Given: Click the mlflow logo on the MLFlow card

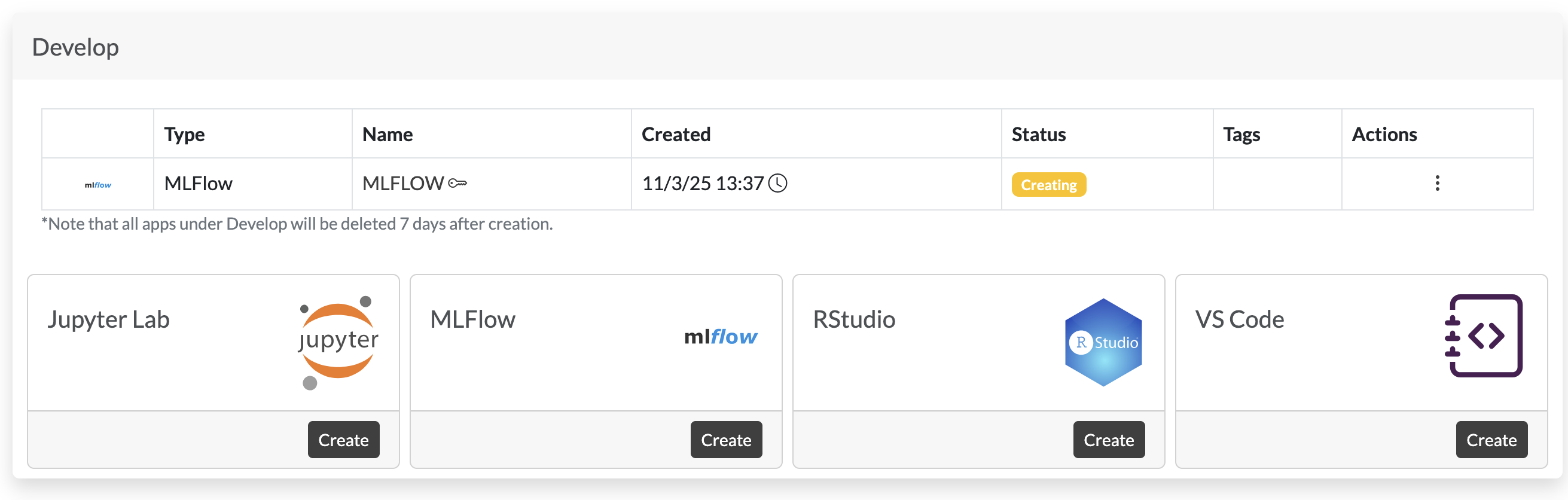Looking at the screenshot, I should pos(721,337).
